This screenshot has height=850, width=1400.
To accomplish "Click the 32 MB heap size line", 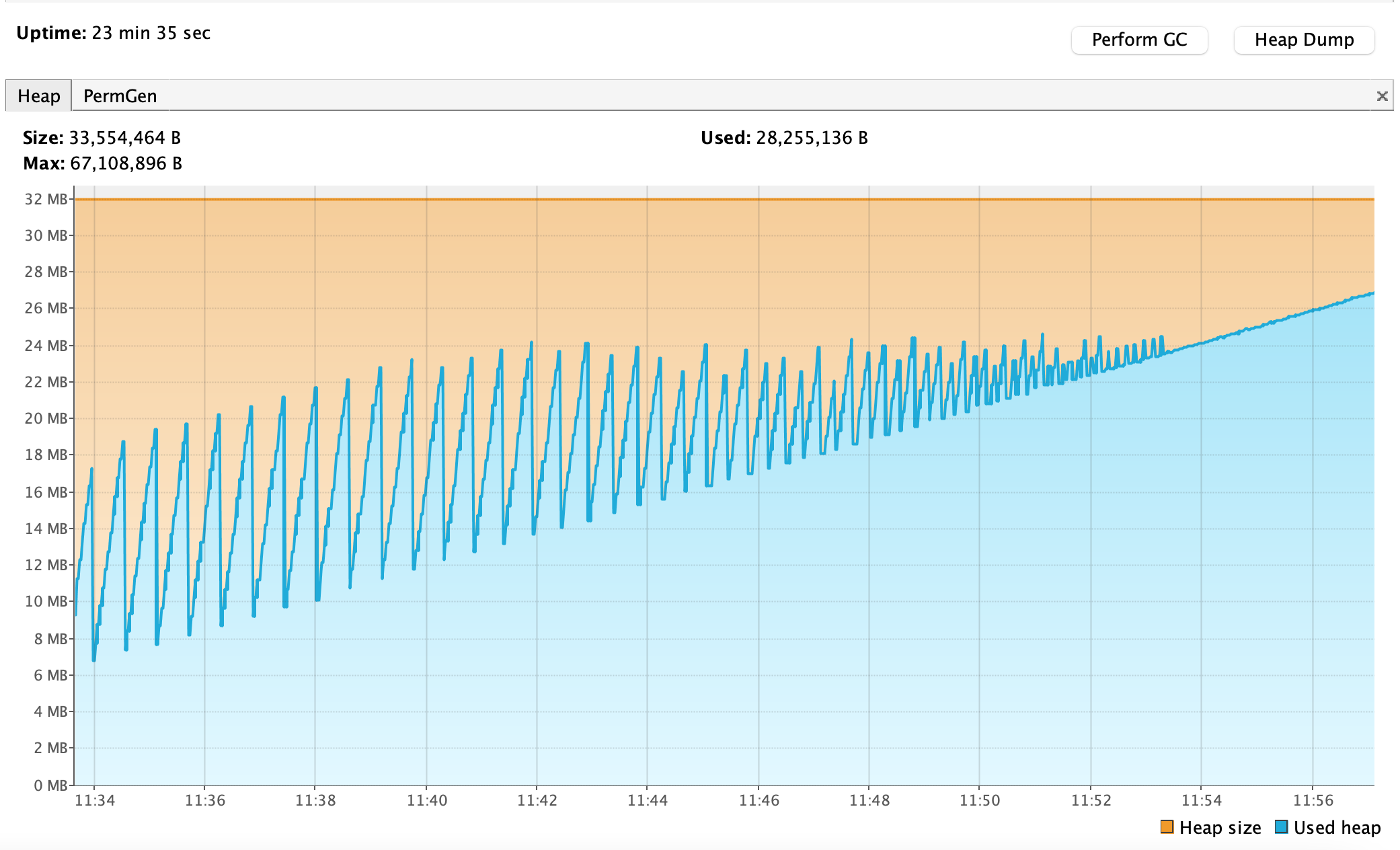I will 672,199.
